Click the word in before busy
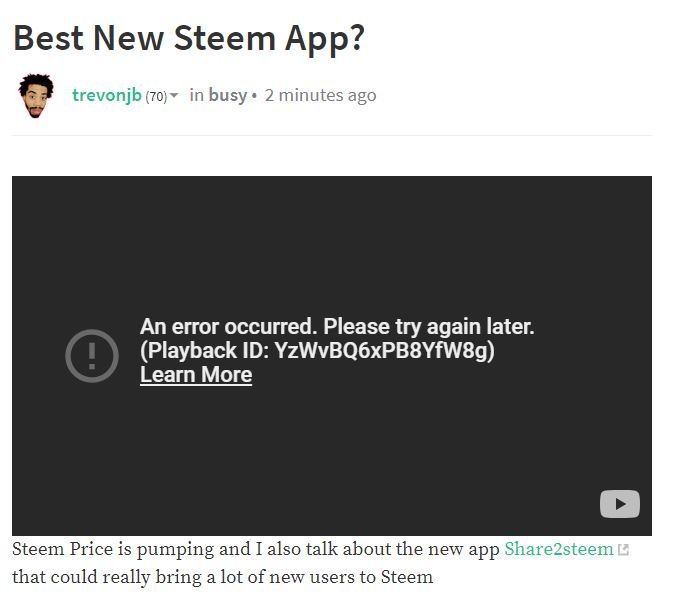The width and height of the screenshot is (686, 615). [196, 95]
